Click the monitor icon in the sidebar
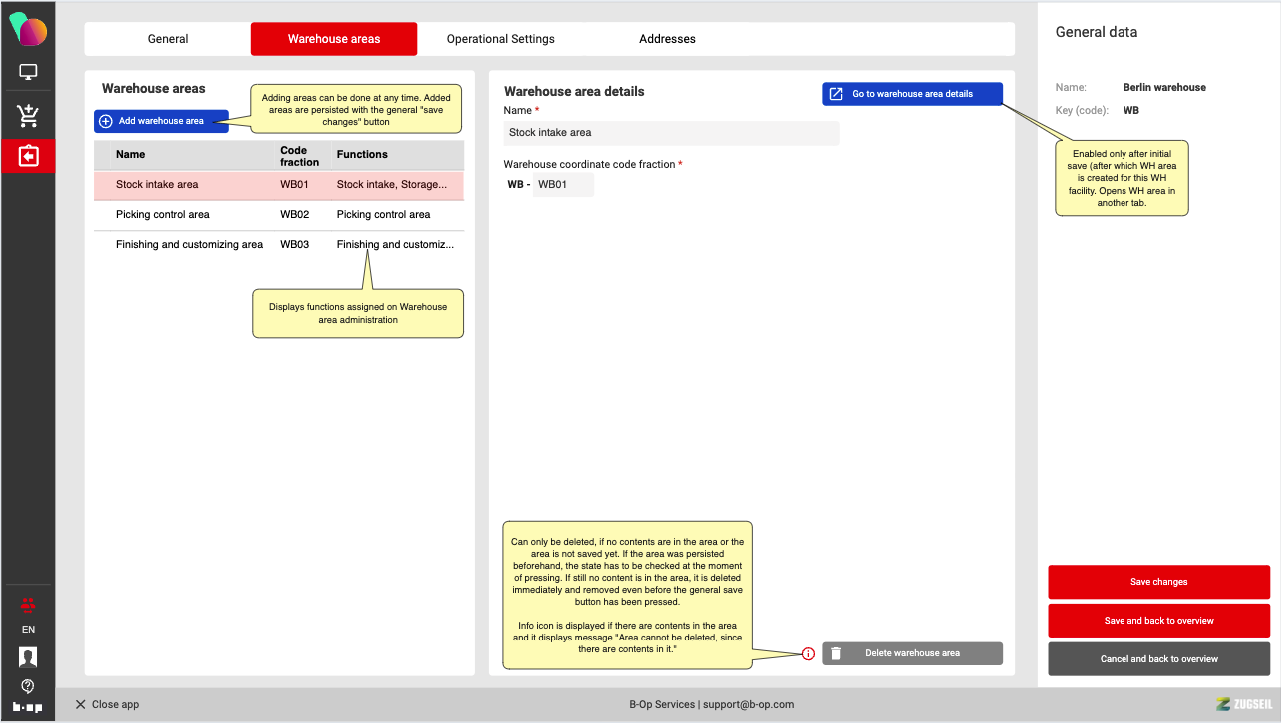 (28, 72)
